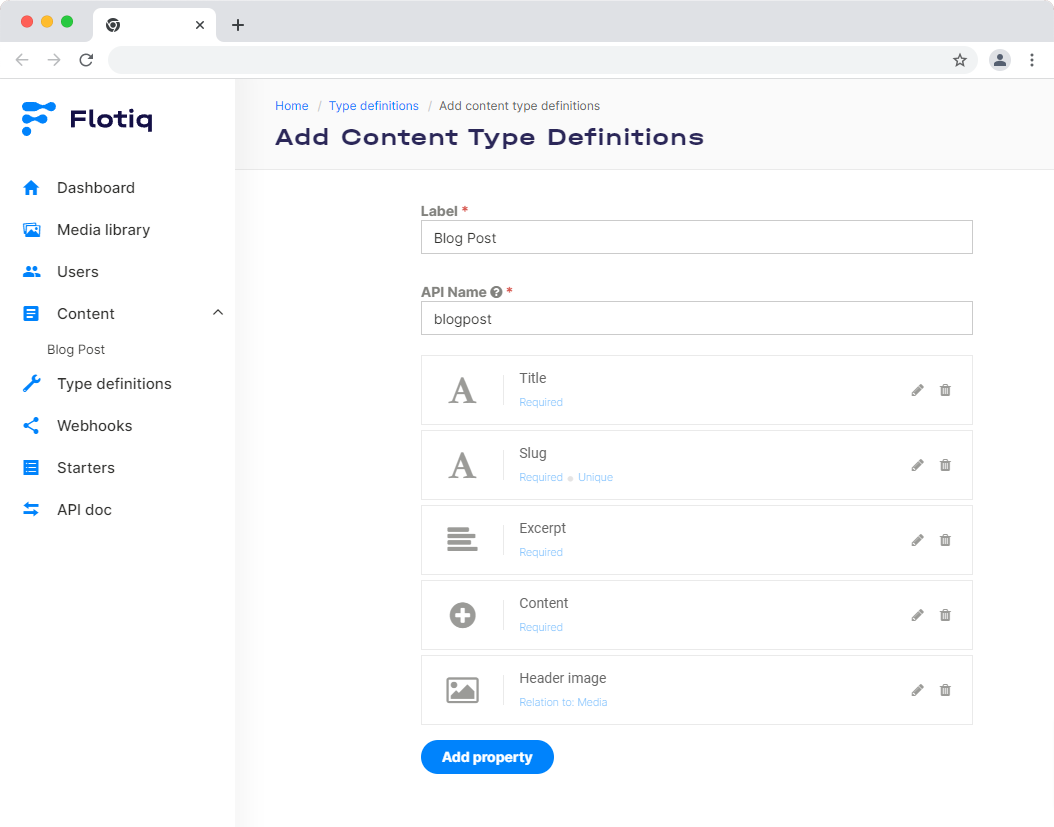Click the Flotiq logo

click(x=87, y=119)
